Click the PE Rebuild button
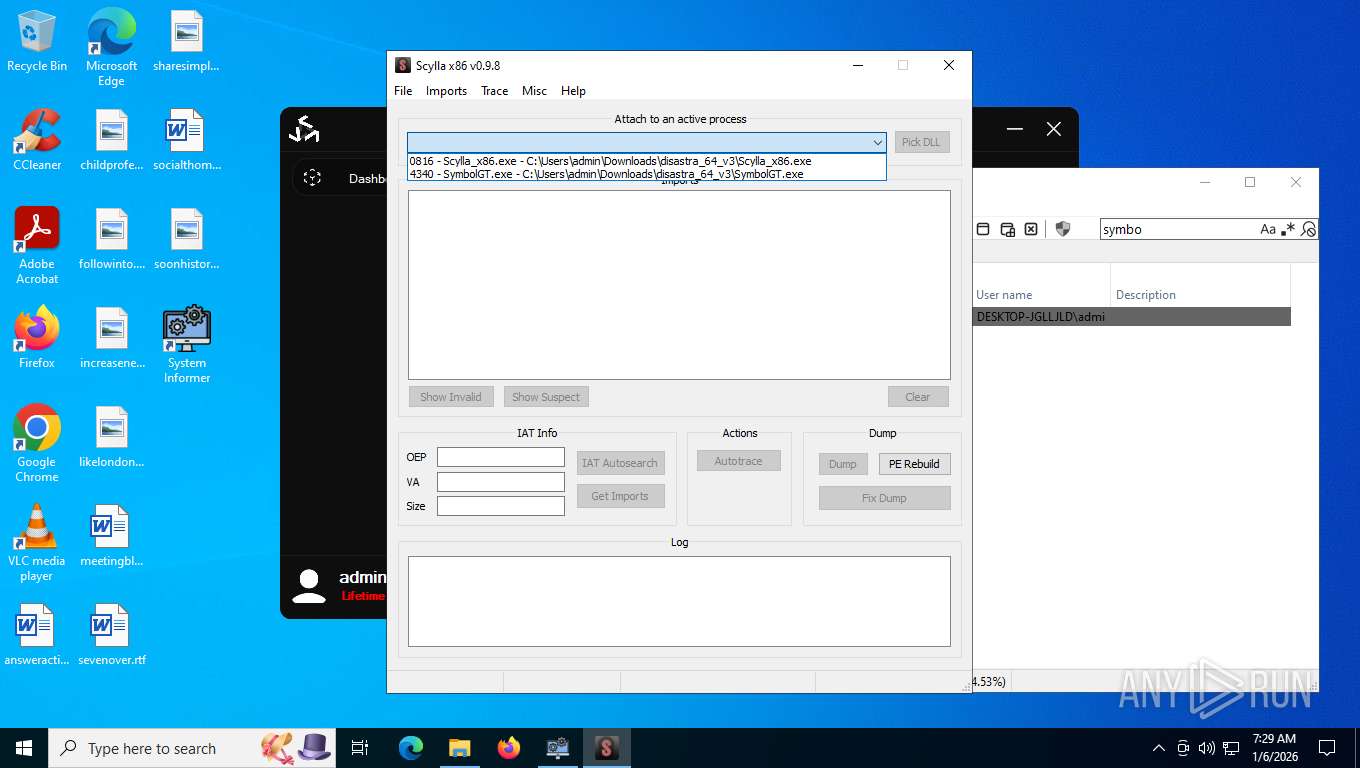1360x768 pixels. coord(914,464)
